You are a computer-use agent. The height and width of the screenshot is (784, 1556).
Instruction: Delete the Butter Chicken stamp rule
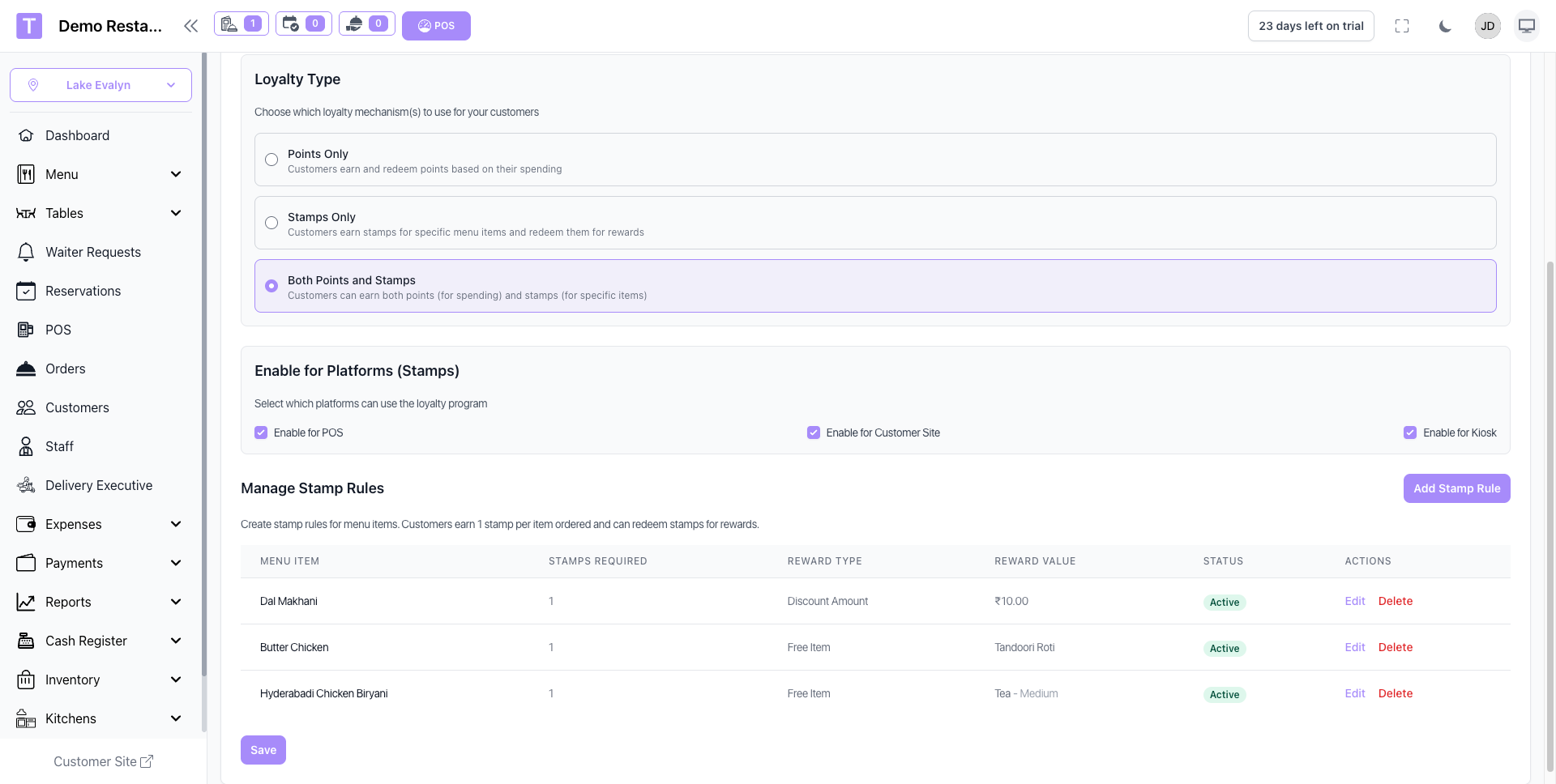tap(1395, 647)
